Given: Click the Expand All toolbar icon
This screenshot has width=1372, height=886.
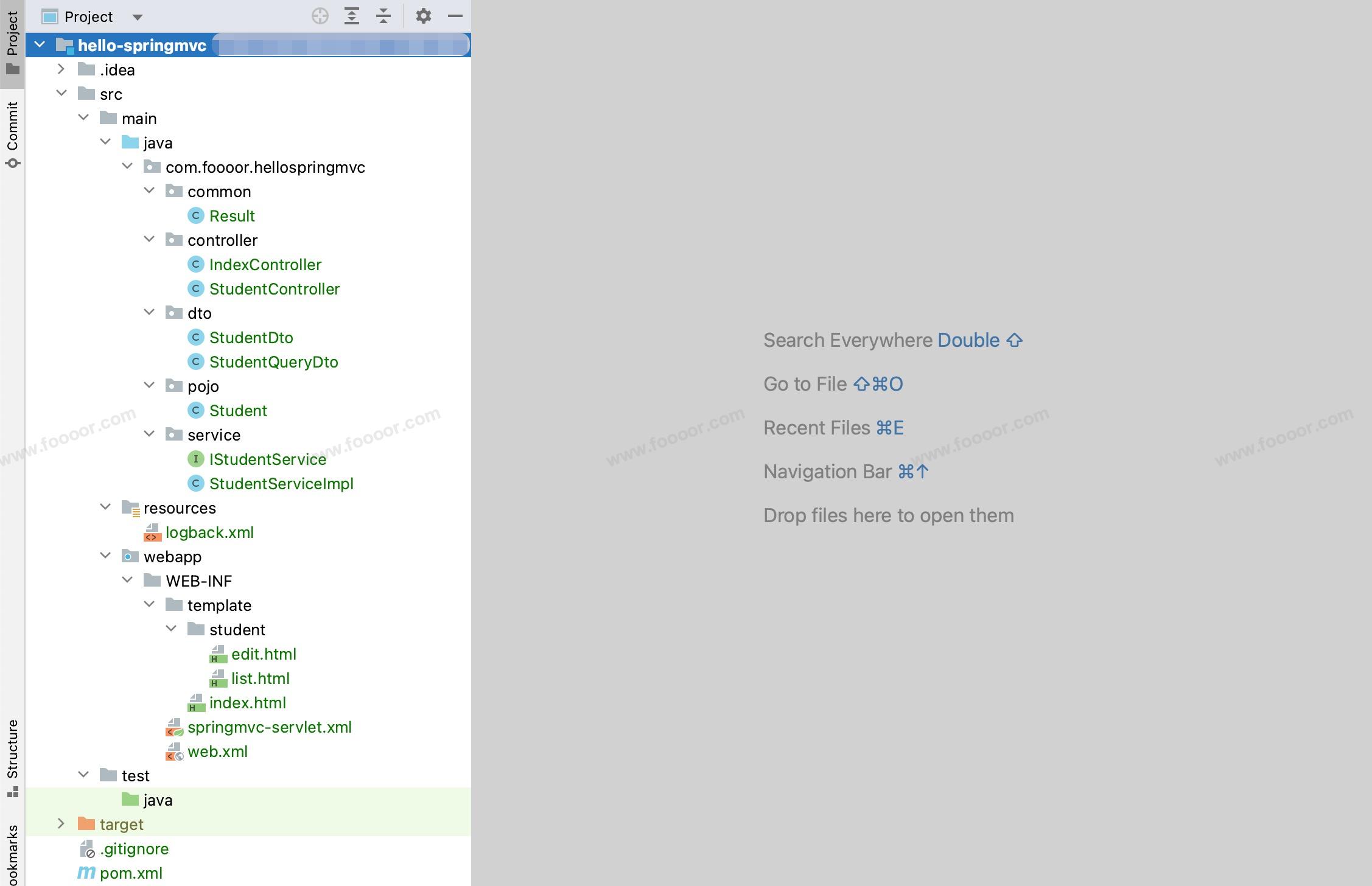Looking at the screenshot, I should (352, 16).
